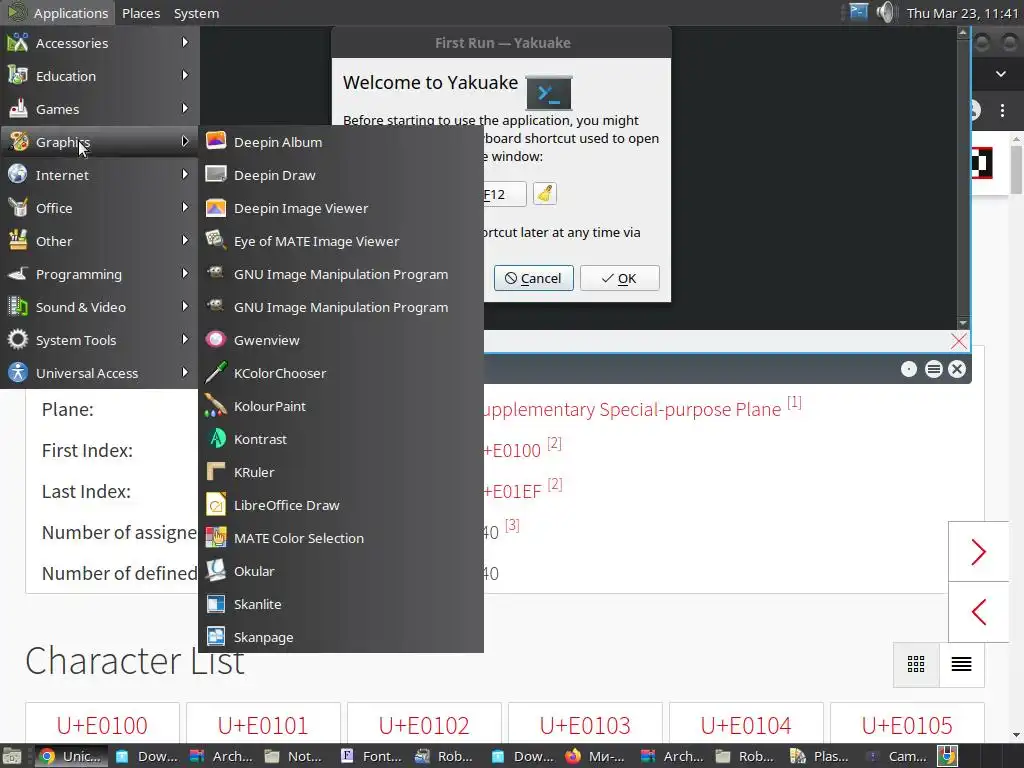The height and width of the screenshot is (768, 1024).
Task: Open Skanlite scanning app
Action: pyautogui.click(x=341, y=604)
